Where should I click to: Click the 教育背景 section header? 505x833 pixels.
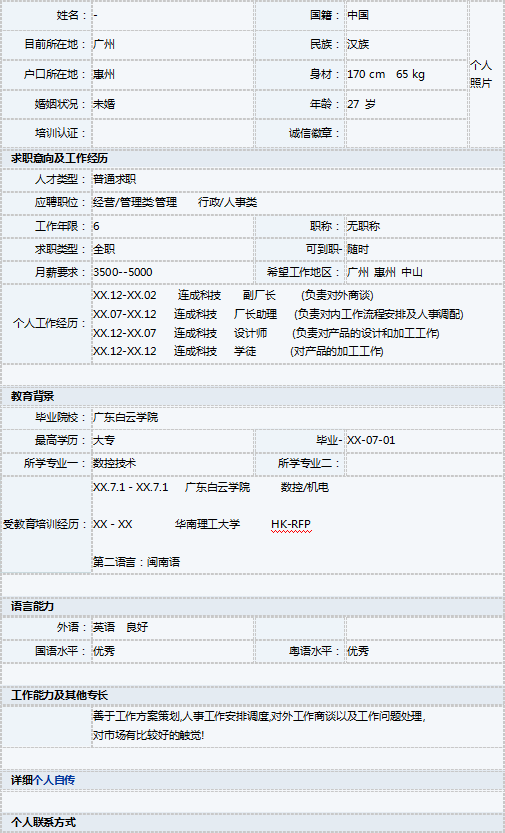32,396
